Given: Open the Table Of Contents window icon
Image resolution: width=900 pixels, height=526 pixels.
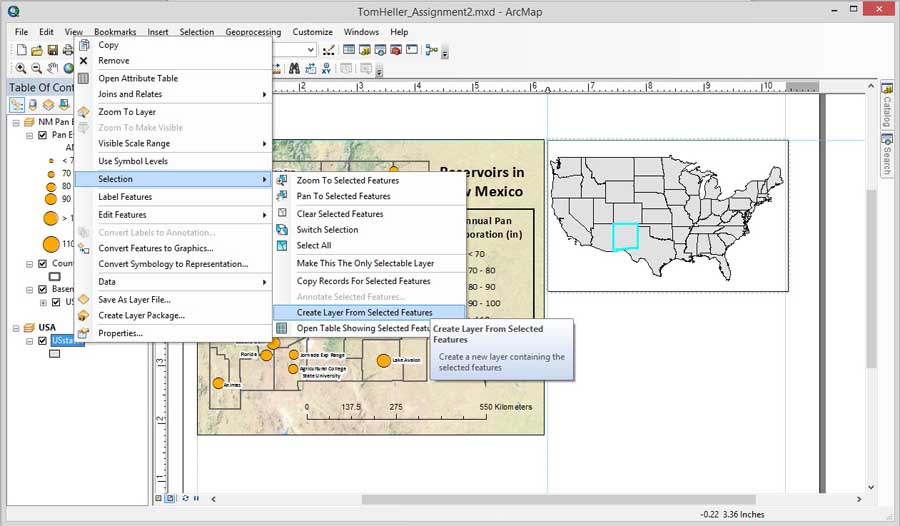Looking at the screenshot, I should click(x=348, y=50).
